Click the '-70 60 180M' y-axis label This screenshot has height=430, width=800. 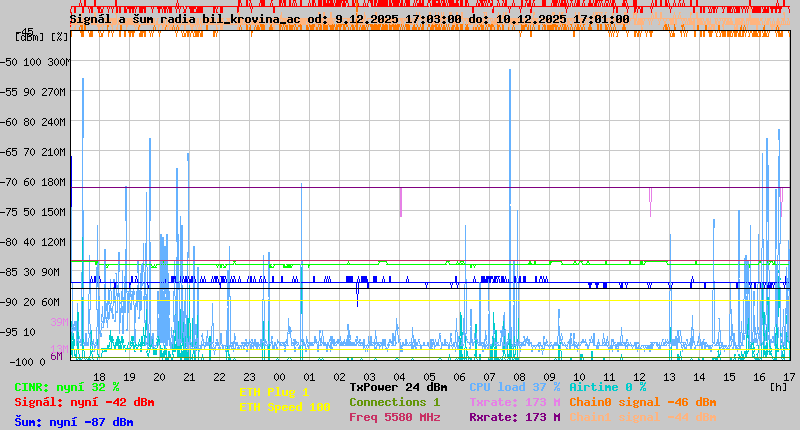(x=34, y=182)
